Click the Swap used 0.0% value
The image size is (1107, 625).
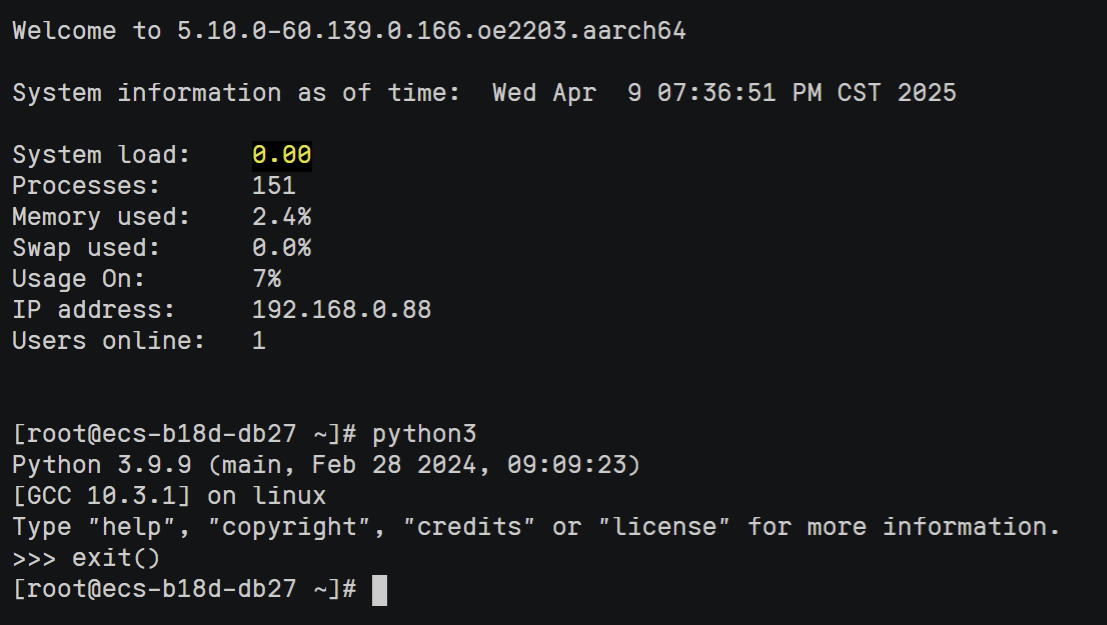(281, 248)
